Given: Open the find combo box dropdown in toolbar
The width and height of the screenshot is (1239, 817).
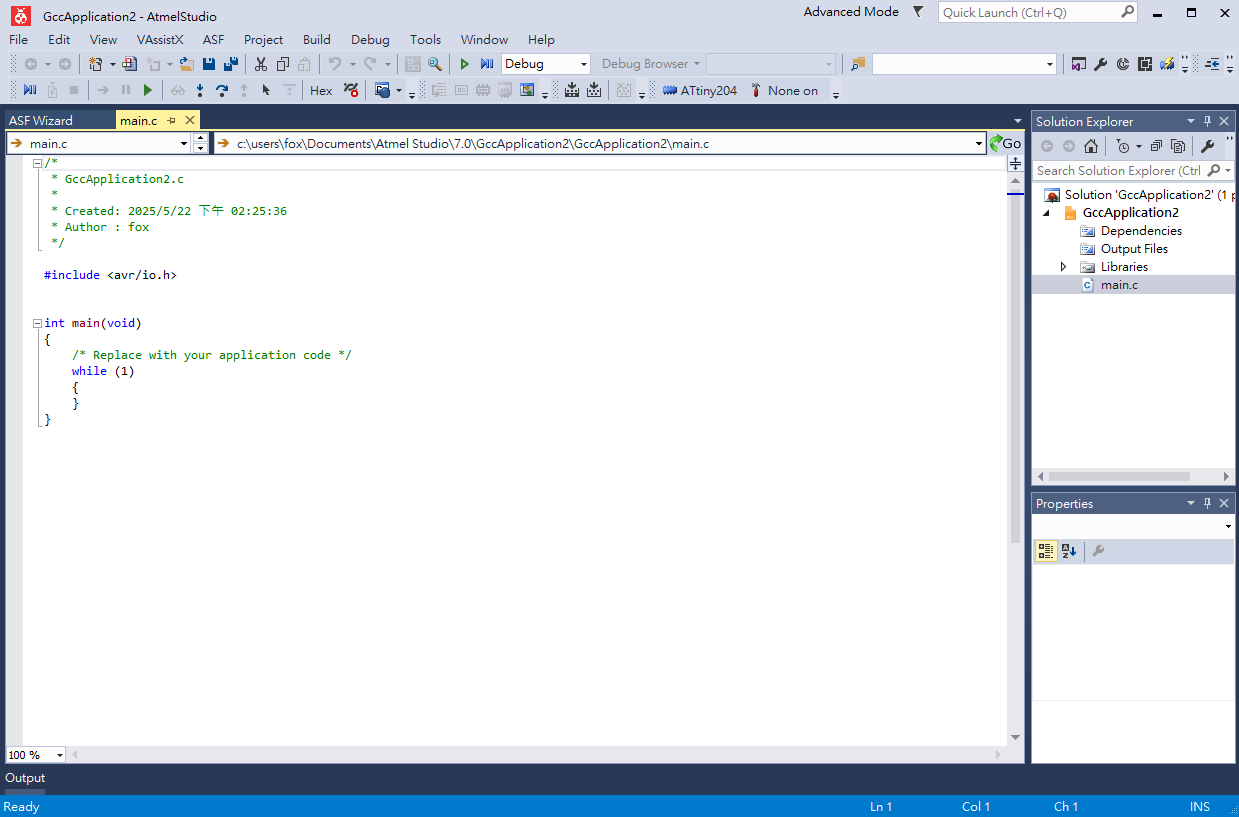Looking at the screenshot, I should pyautogui.click(x=1050, y=64).
